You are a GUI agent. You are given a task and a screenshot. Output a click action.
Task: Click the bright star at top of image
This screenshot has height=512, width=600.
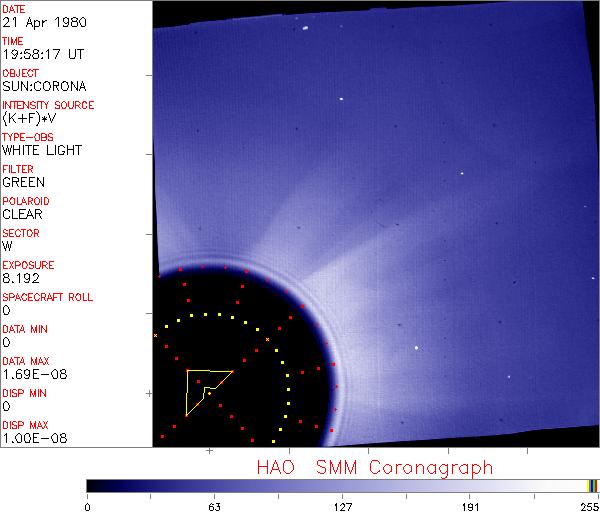coord(302,28)
